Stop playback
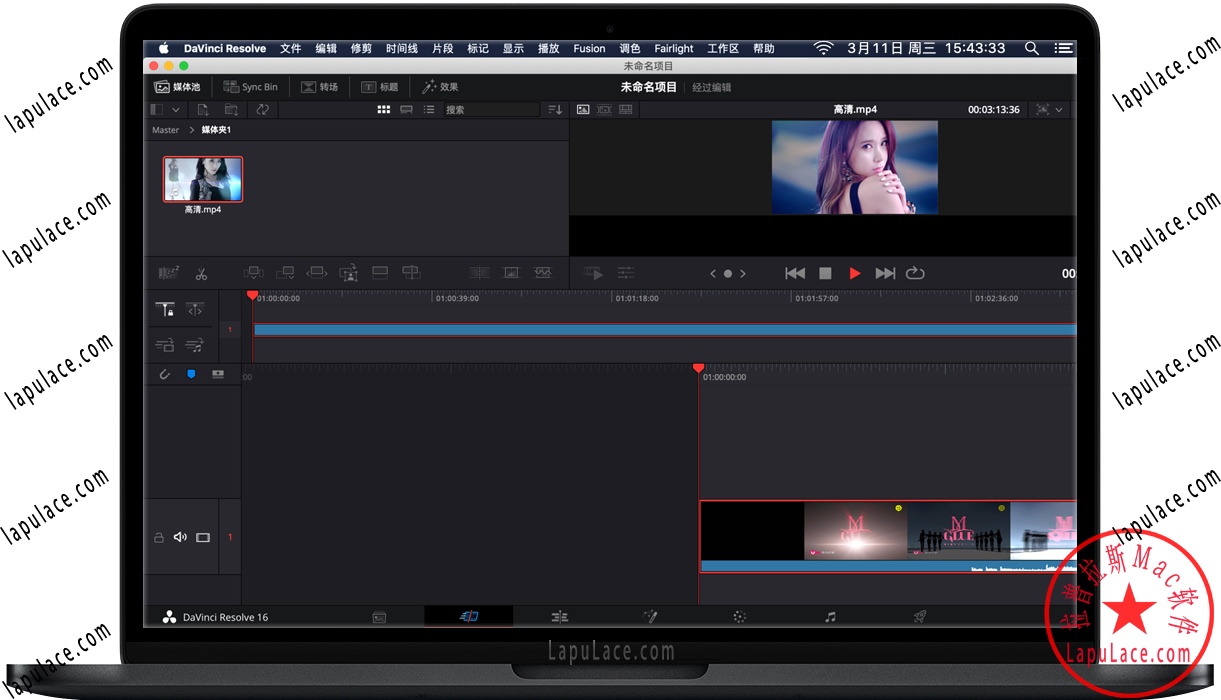 pos(825,273)
